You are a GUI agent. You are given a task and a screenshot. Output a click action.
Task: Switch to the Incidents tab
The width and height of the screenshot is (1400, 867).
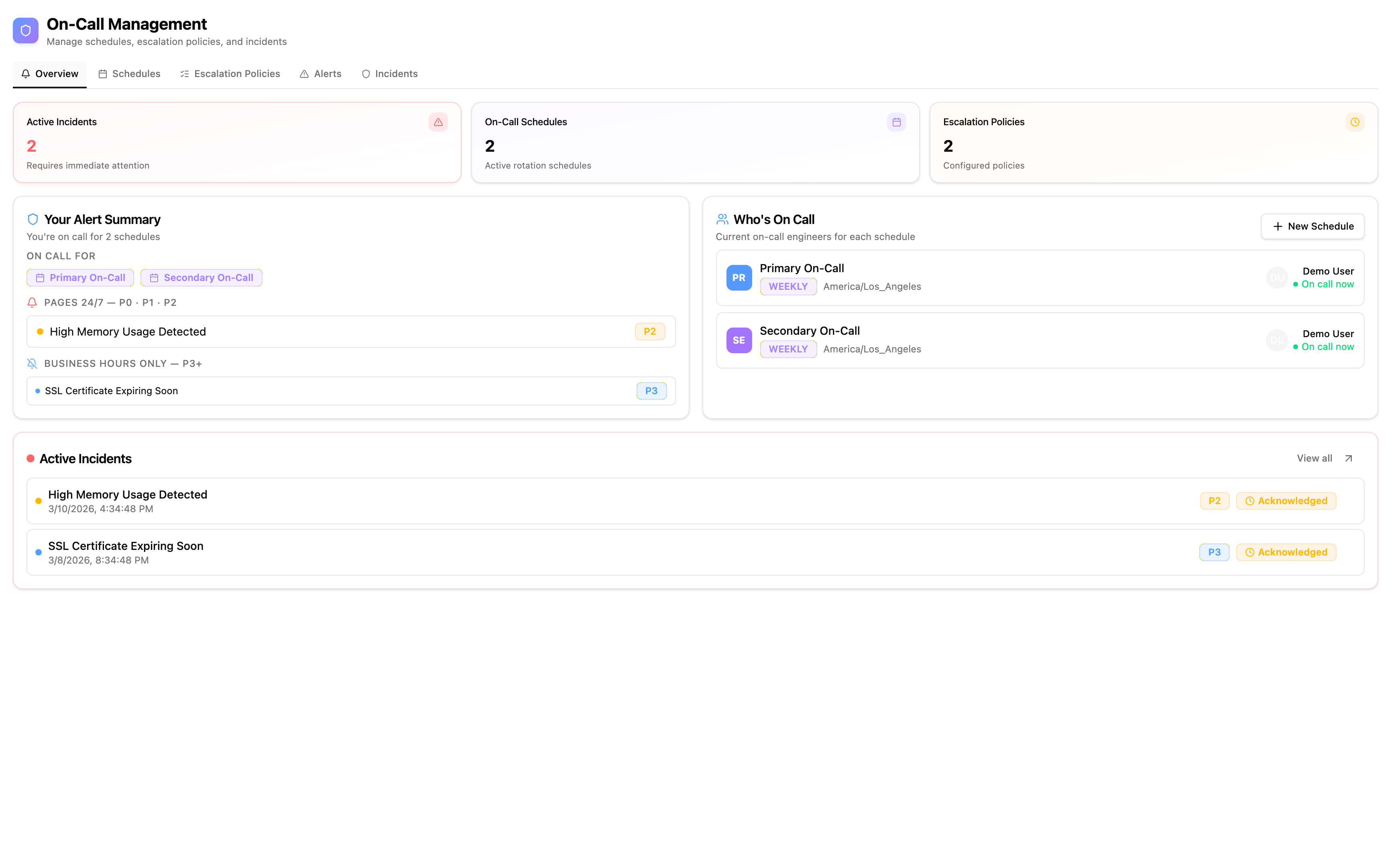pos(390,74)
